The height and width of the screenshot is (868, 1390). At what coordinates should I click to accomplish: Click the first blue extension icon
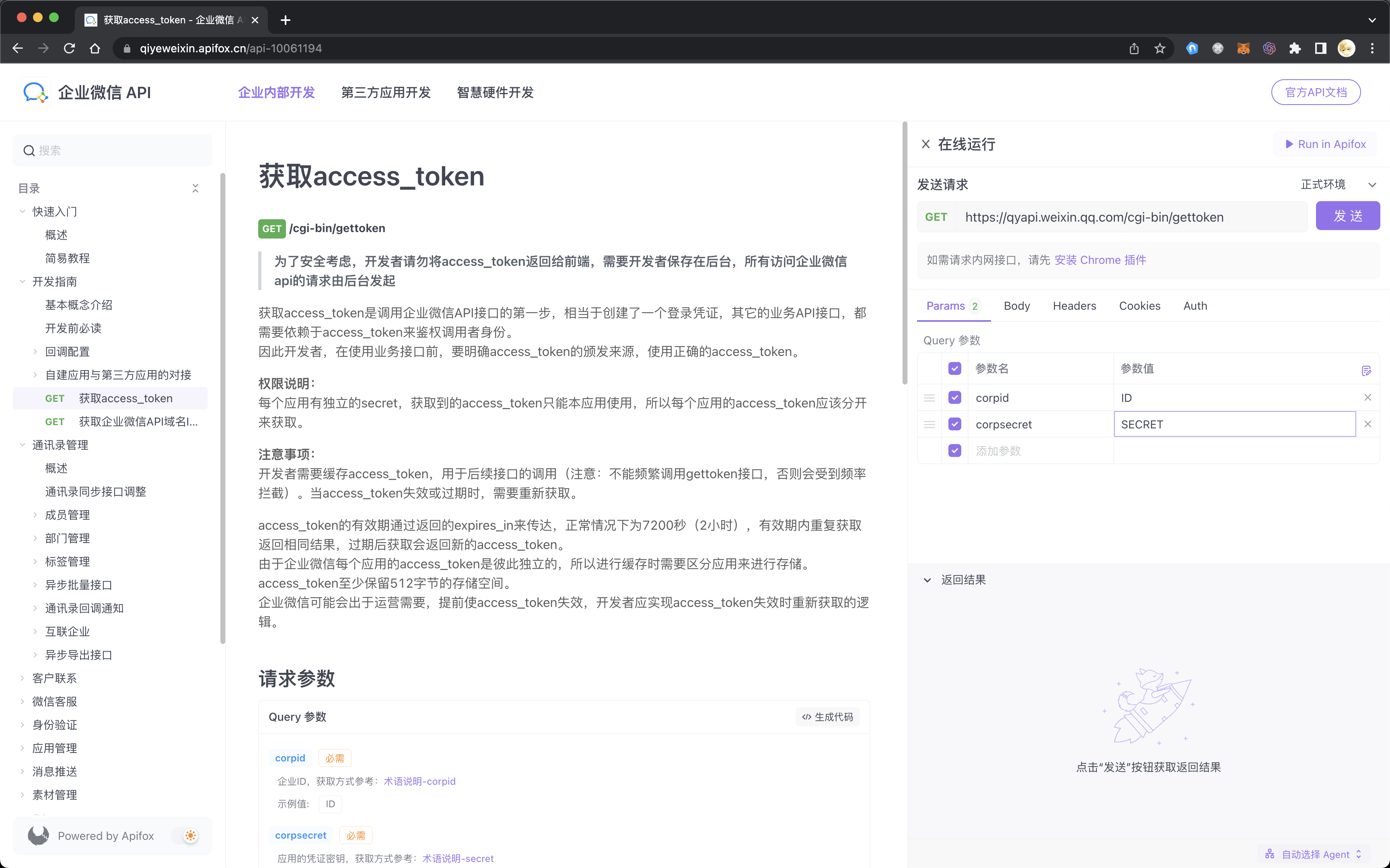tap(1192, 48)
